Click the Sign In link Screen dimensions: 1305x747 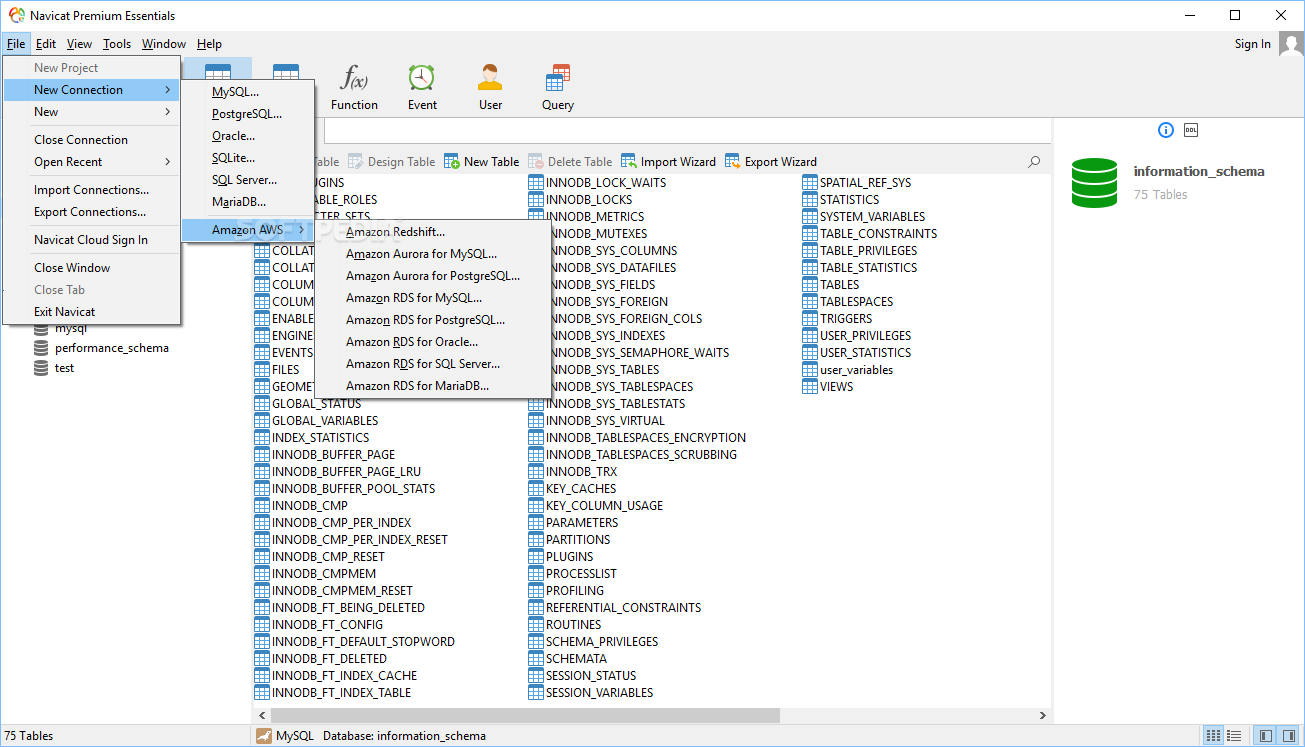pos(1252,44)
